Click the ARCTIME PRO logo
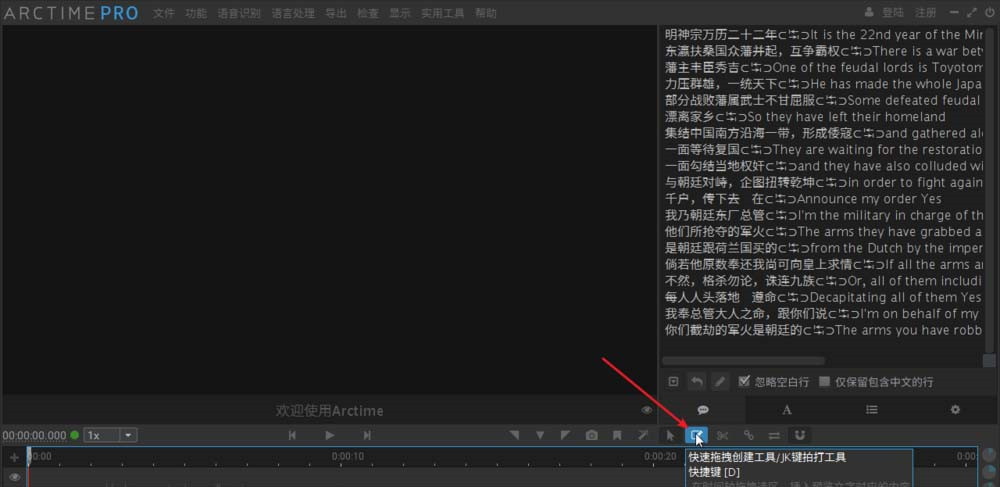1000x487 pixels. tap(71, 13)
